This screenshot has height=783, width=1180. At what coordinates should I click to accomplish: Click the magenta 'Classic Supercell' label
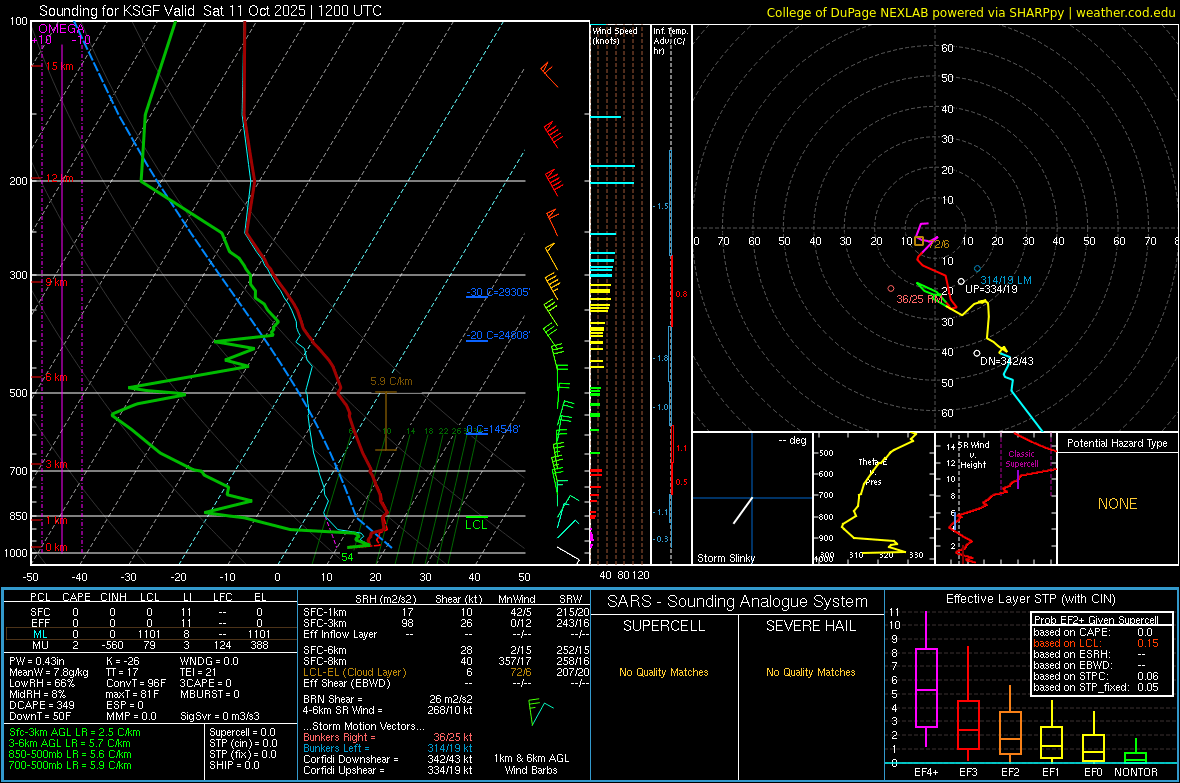(1021, 459)
